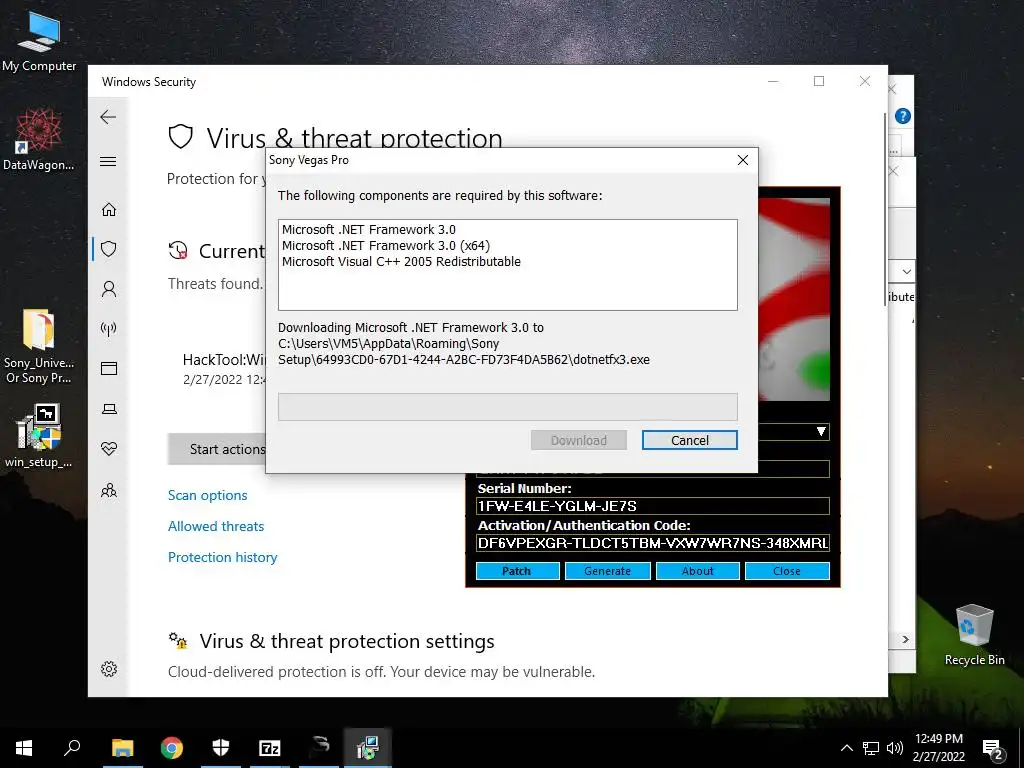The width and height of the screenshot is (1024, 768).
Task: Select Recycle Bin desktop icon
Action: pos(974,635)
